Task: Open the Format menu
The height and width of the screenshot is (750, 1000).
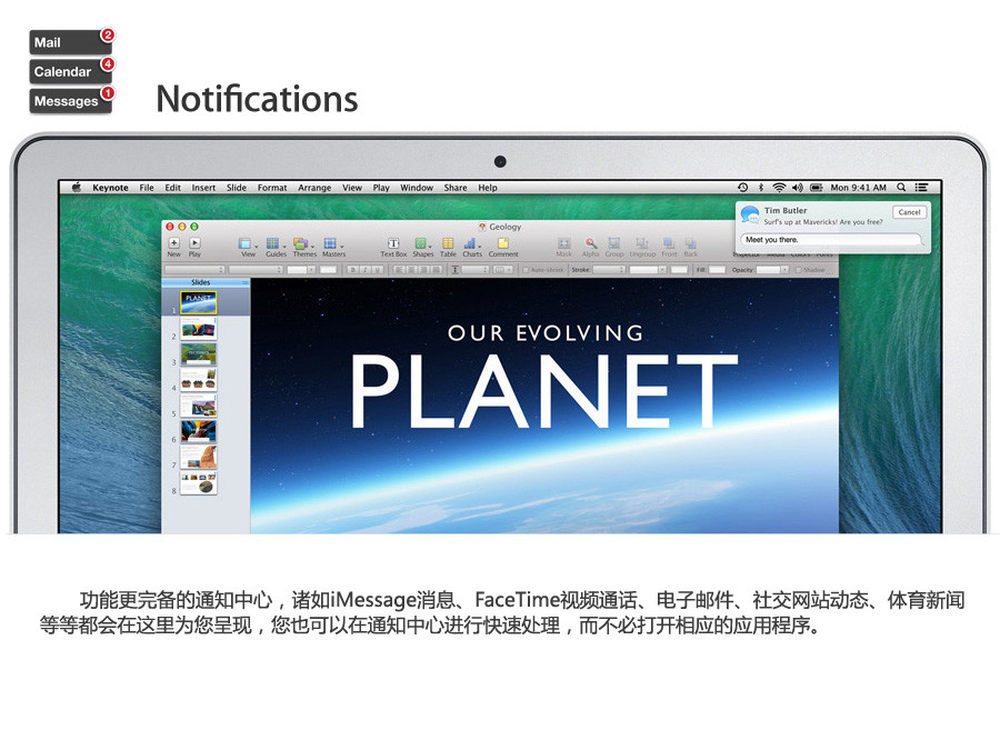Action: point(272,188)
